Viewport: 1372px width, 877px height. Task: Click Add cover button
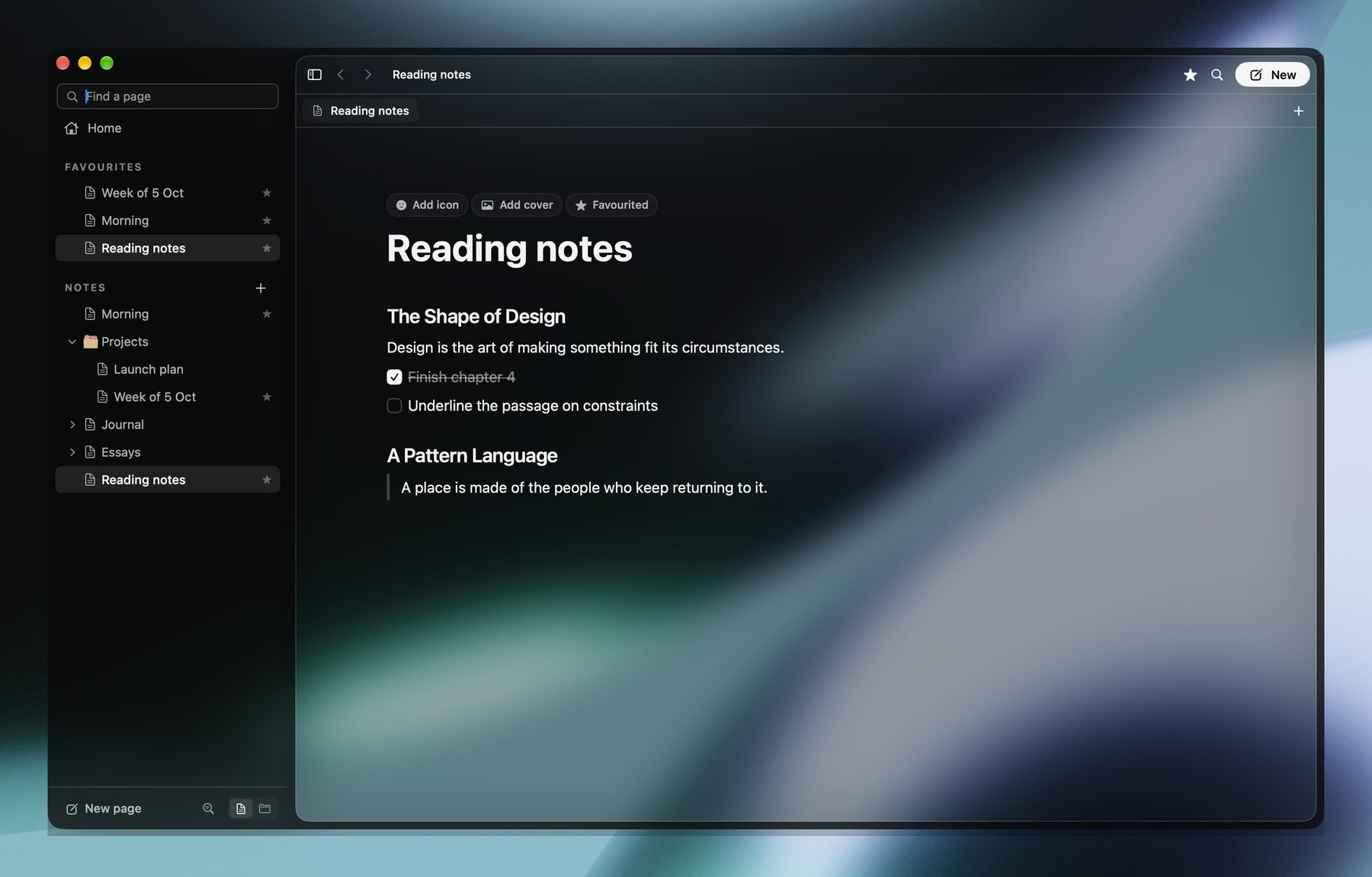coord(517,205)
